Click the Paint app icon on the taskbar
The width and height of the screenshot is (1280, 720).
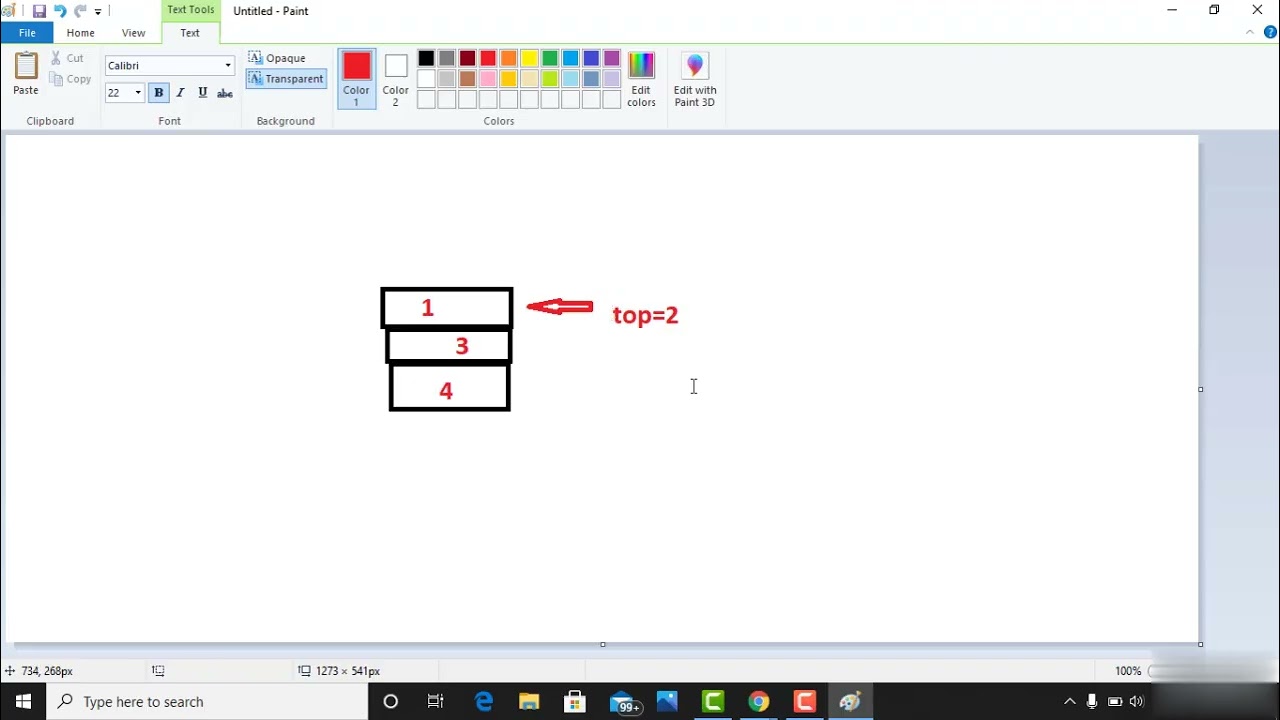[851, 702]
